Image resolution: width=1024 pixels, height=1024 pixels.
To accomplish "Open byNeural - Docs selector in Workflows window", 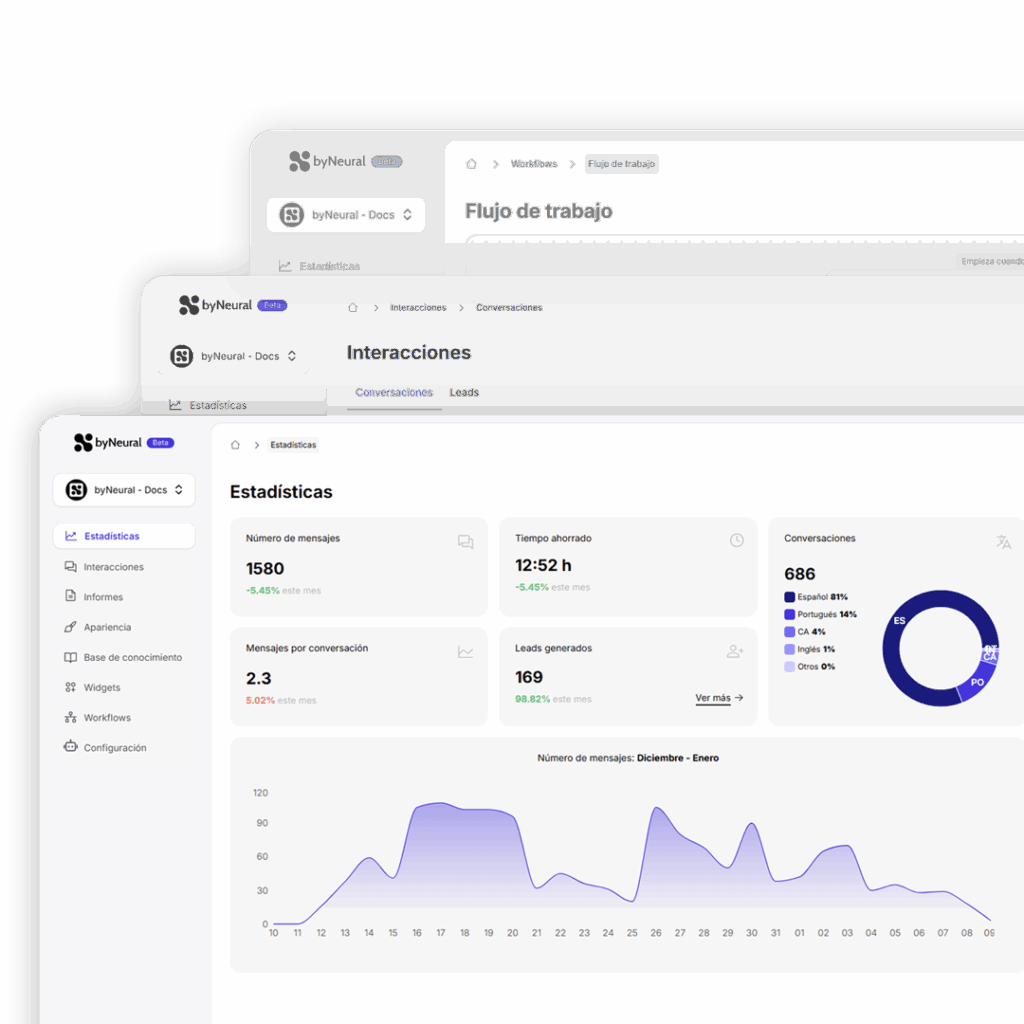I will (x=346, y=215).
